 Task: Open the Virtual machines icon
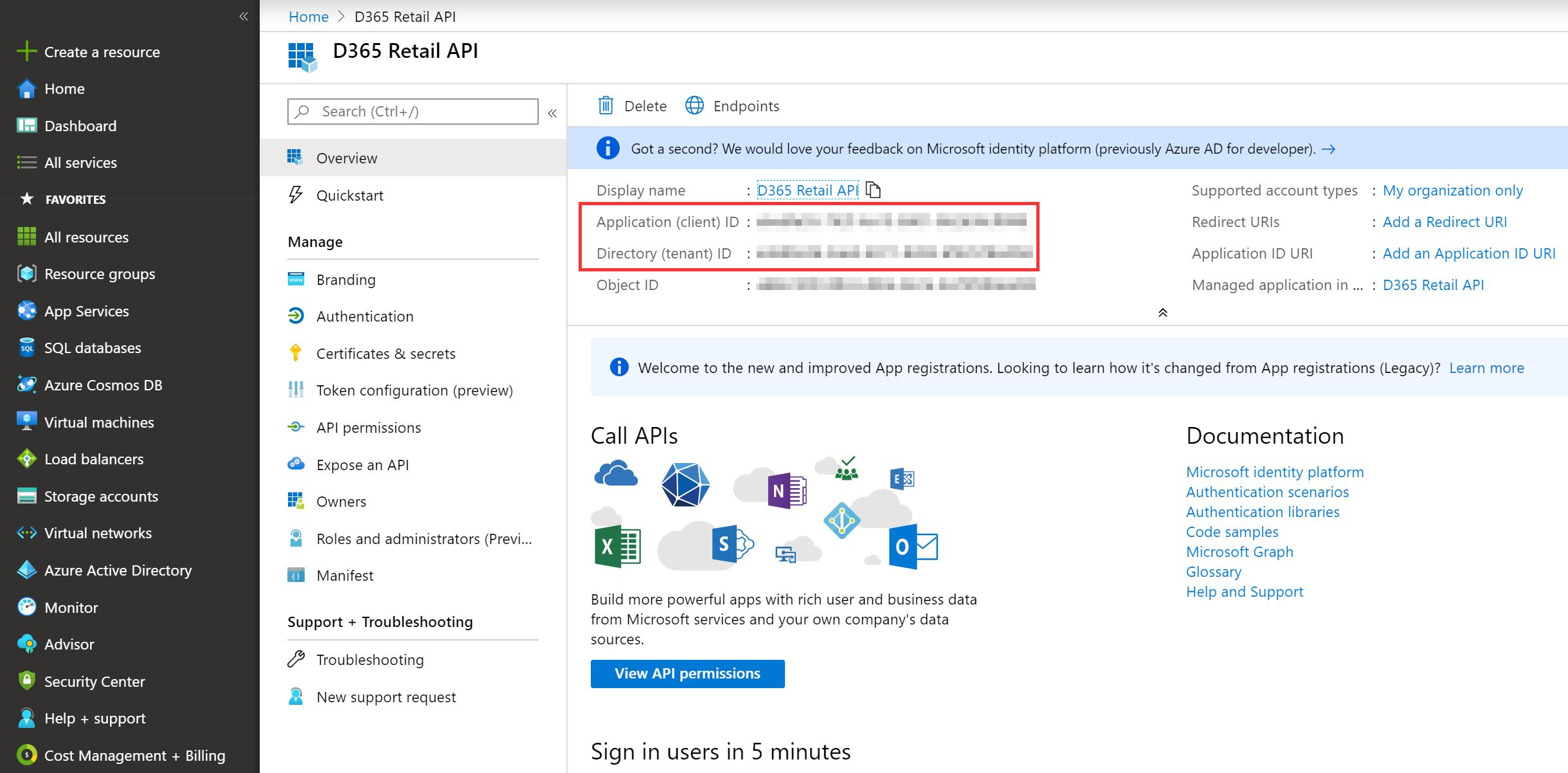26,422
